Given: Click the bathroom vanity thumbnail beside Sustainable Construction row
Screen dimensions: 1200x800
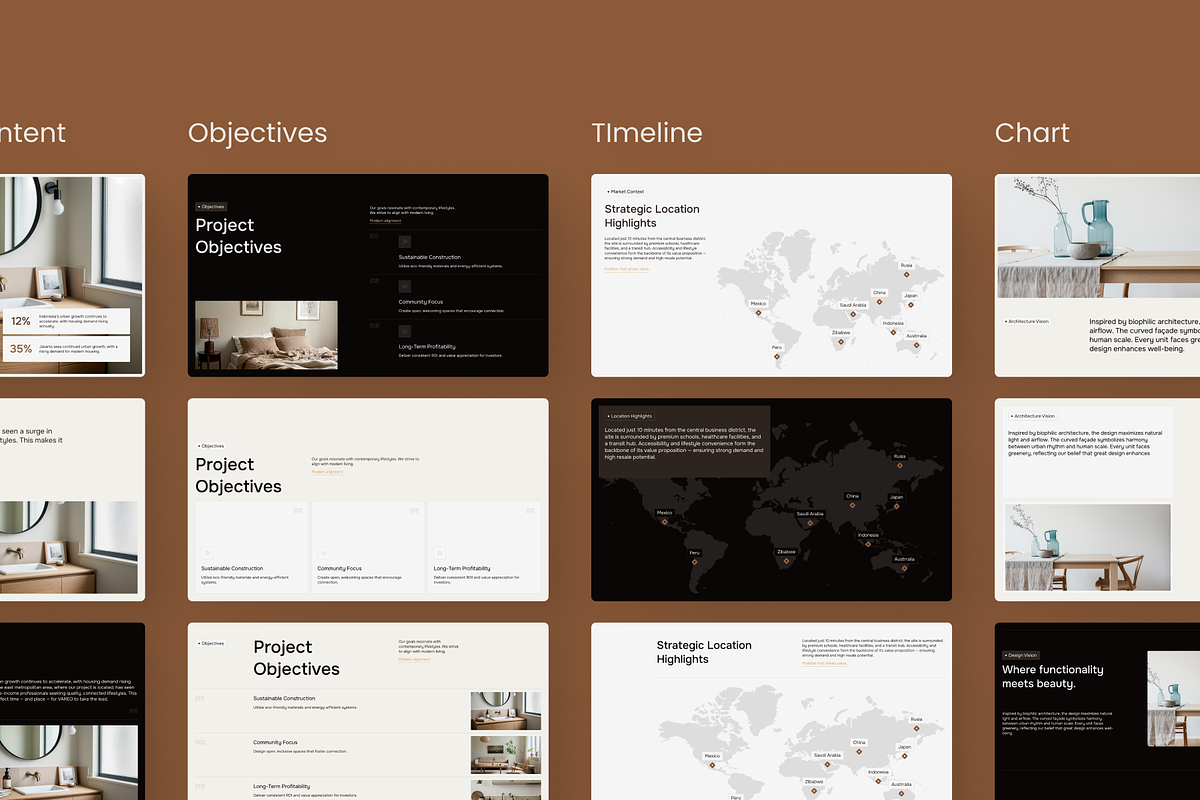Looking at the screenshot, I should tap(506, 711).
